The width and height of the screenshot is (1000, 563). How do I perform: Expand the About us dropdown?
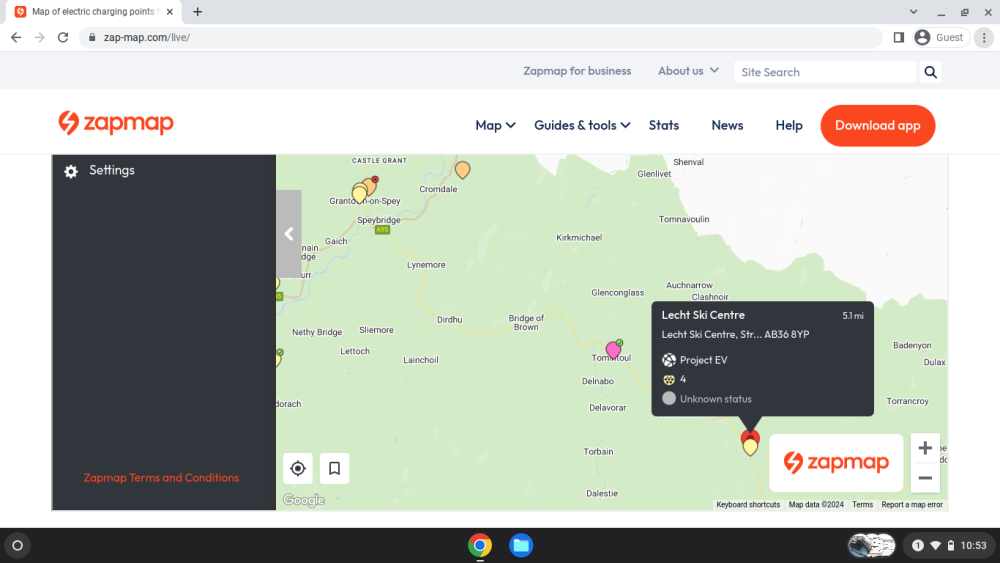[x=688, y=71]
